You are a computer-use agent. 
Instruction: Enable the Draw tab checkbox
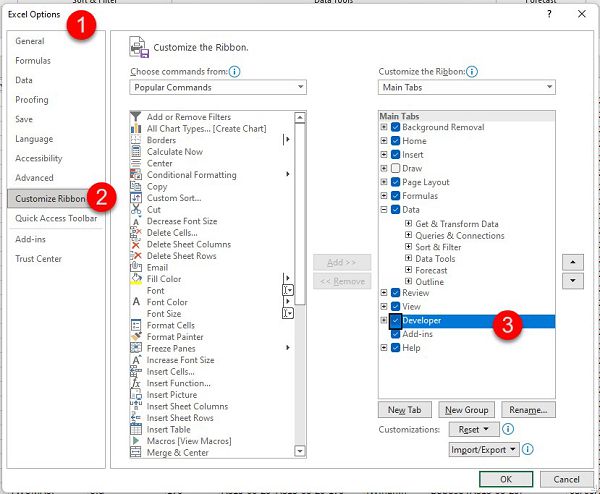tap(395, 168)
